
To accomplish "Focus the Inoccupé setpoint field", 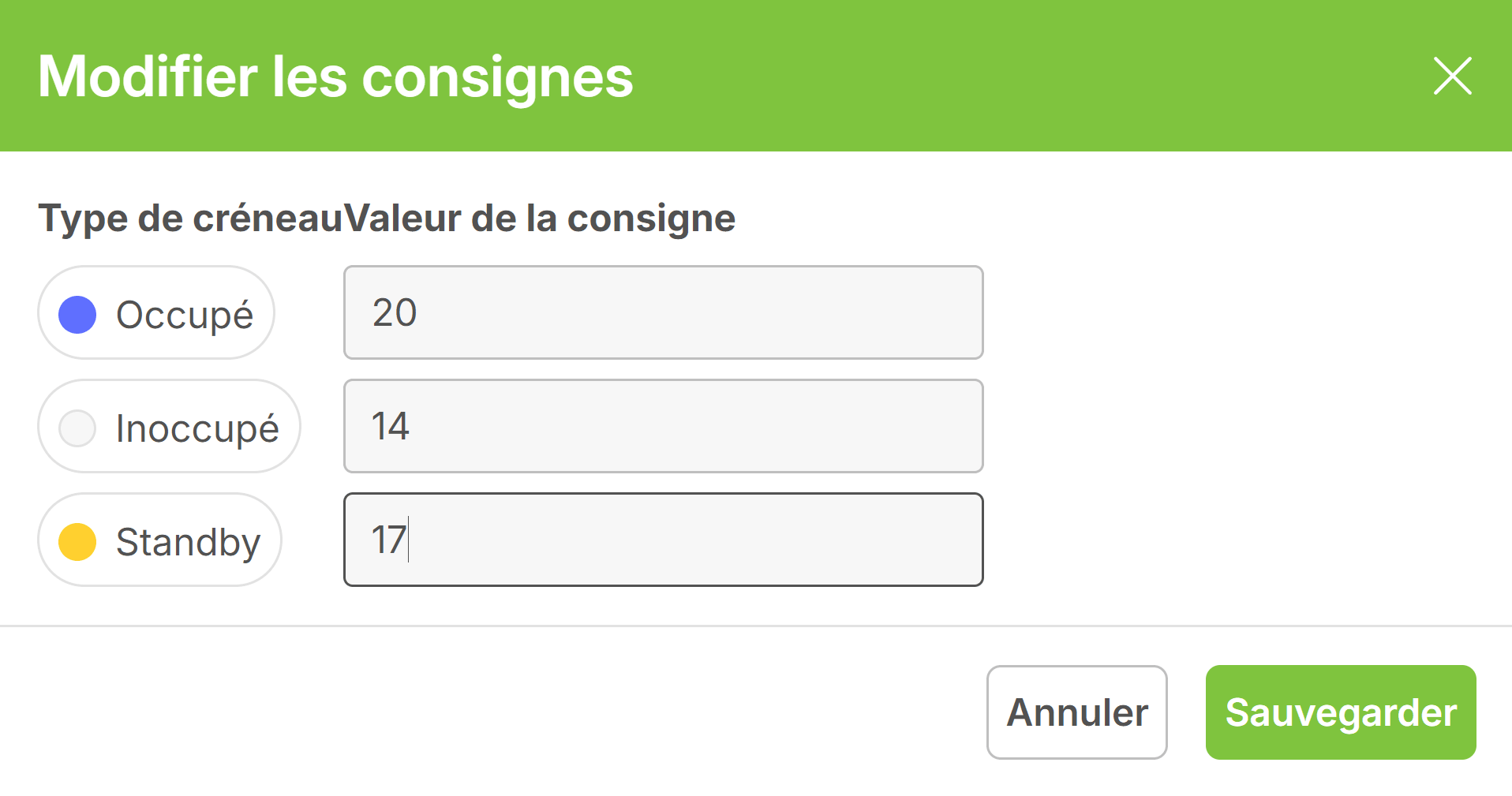I will [663, 426].
